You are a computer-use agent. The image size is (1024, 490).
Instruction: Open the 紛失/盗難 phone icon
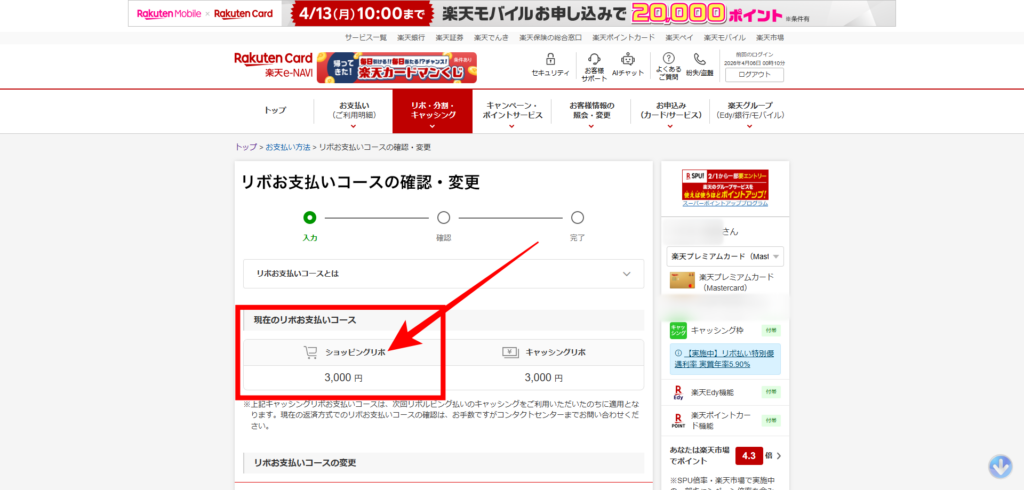(x=700, y=60)
